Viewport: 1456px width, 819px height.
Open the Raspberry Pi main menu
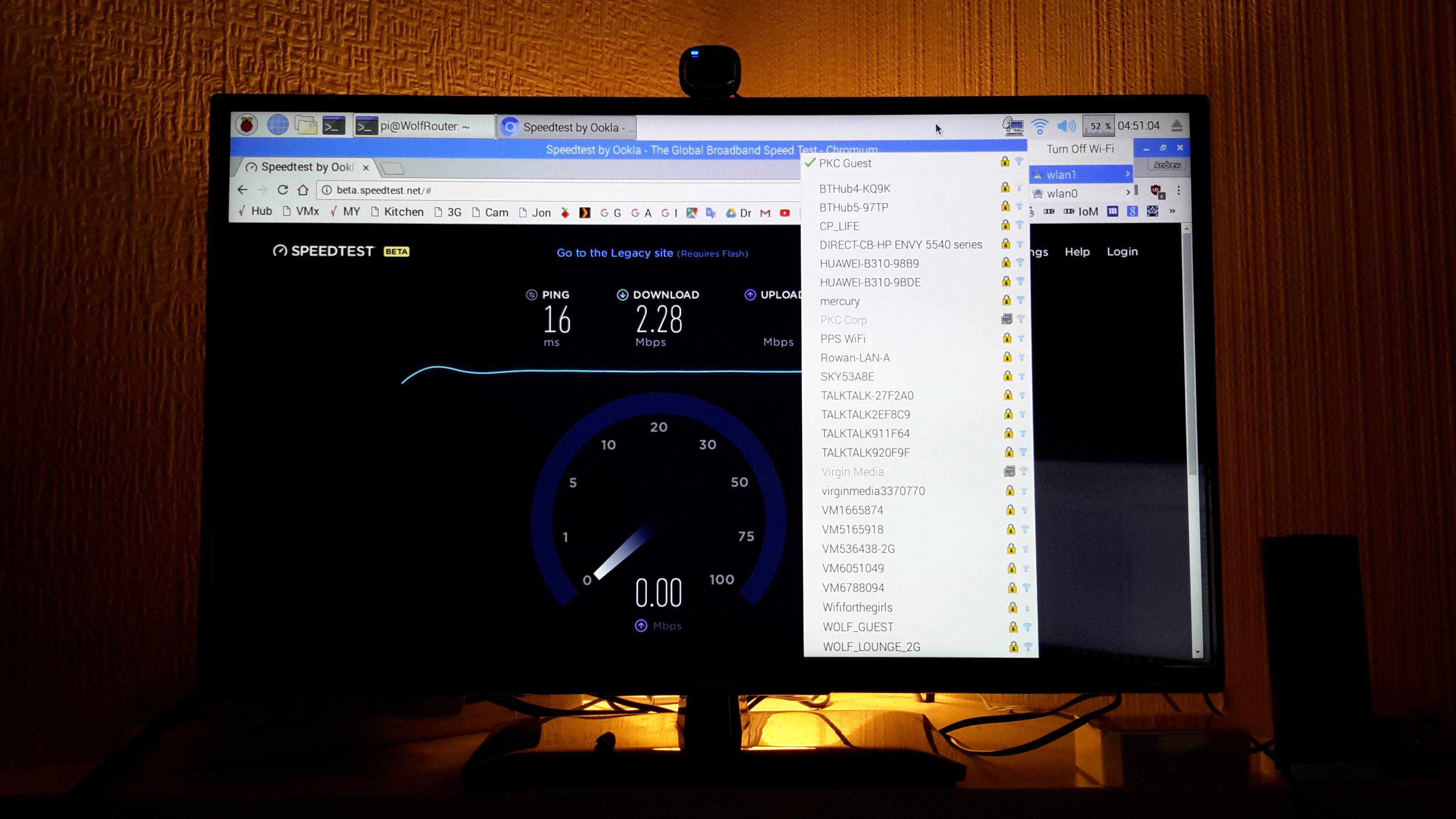point(246,125)
